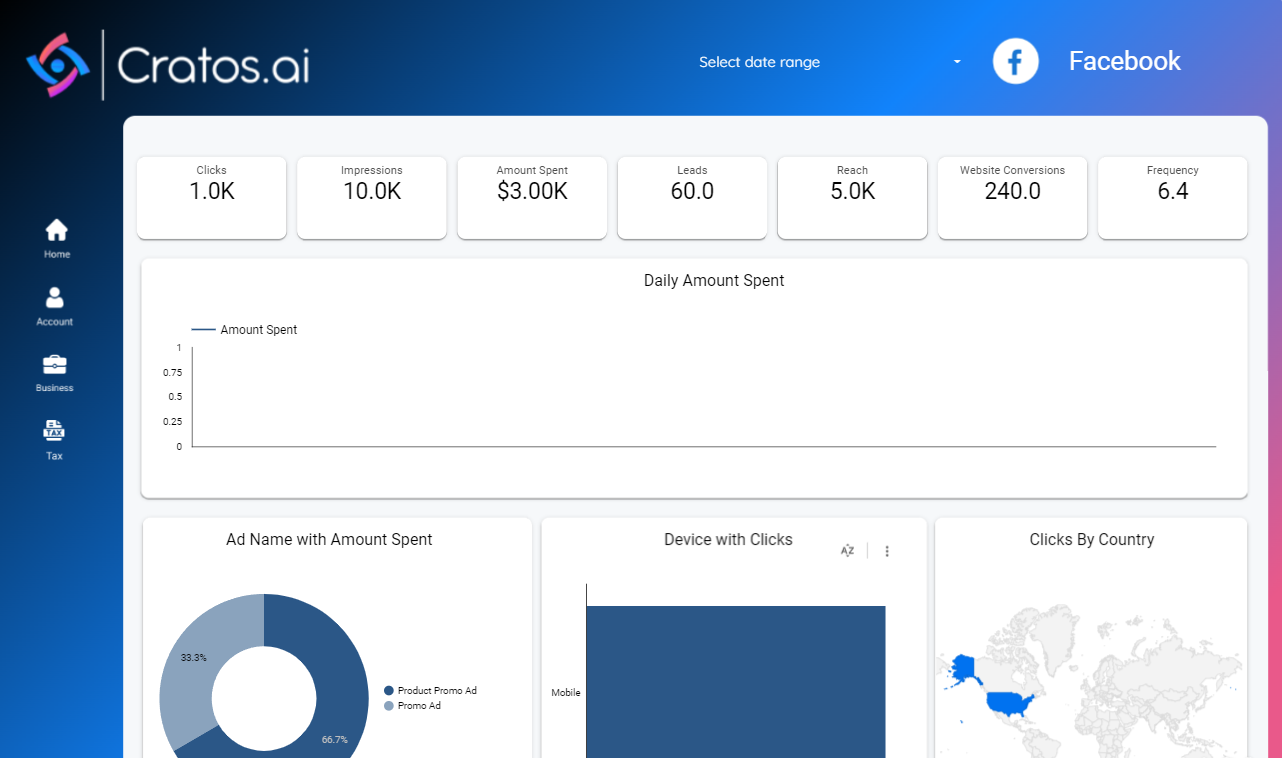Viewport: 1282px width, 758px height.
Task: Click the Clicks By Country title
Action: (1092, 540)
